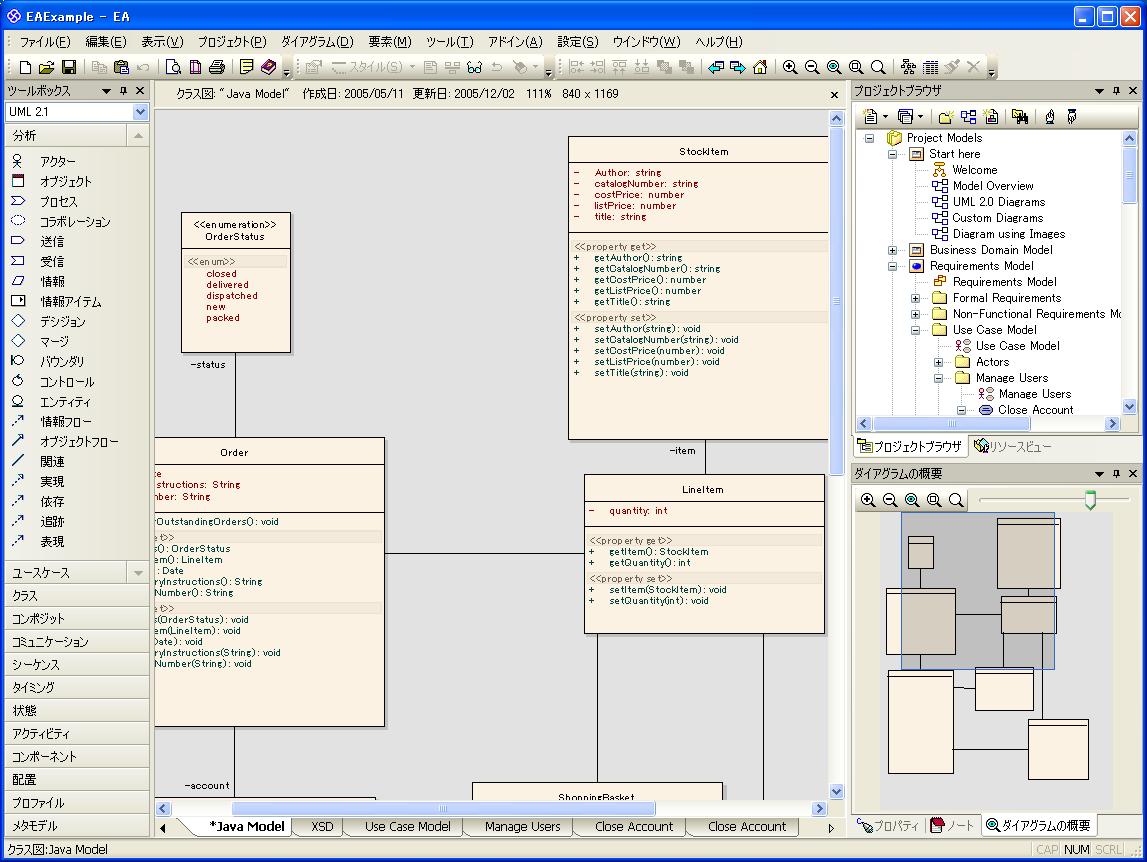Viewport: 1147px width, 862px height.
Task: Select the 情報フロー connector tool
Action: (65, 422)
